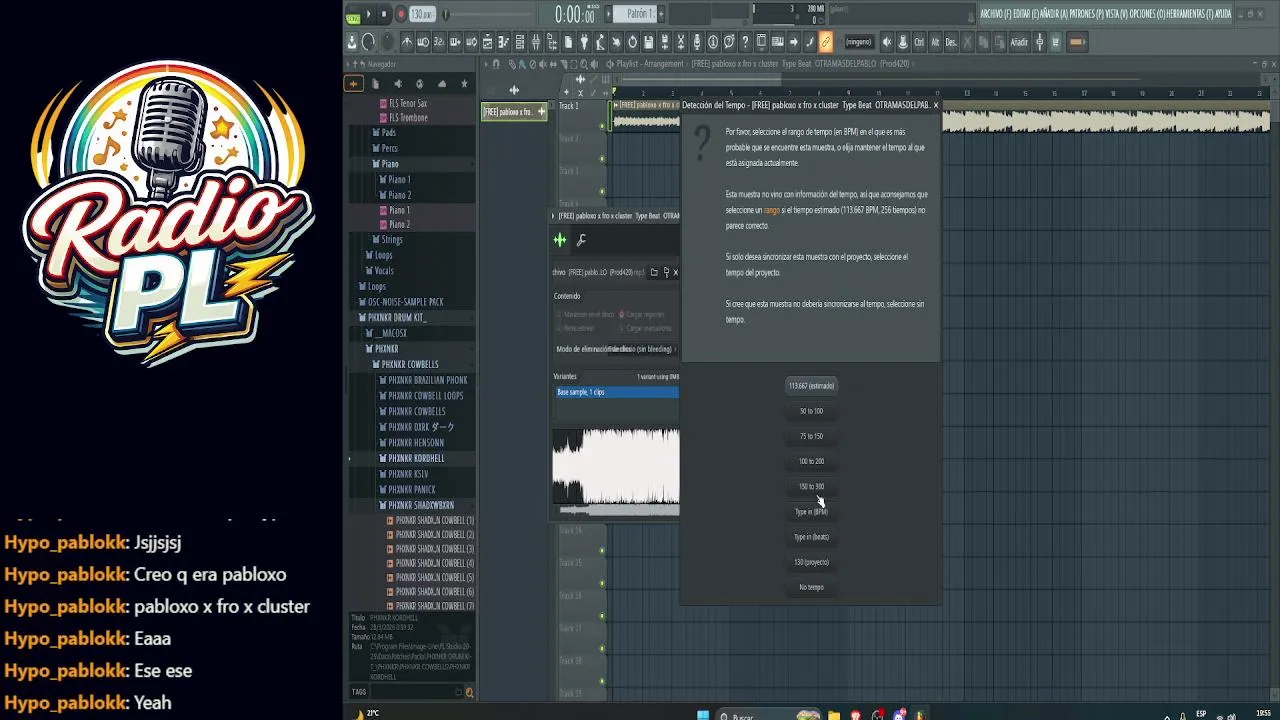Viewport: 1280px width, 720px height.
Task: Click the song position slider in transport
Action: (x=487, y=14)
